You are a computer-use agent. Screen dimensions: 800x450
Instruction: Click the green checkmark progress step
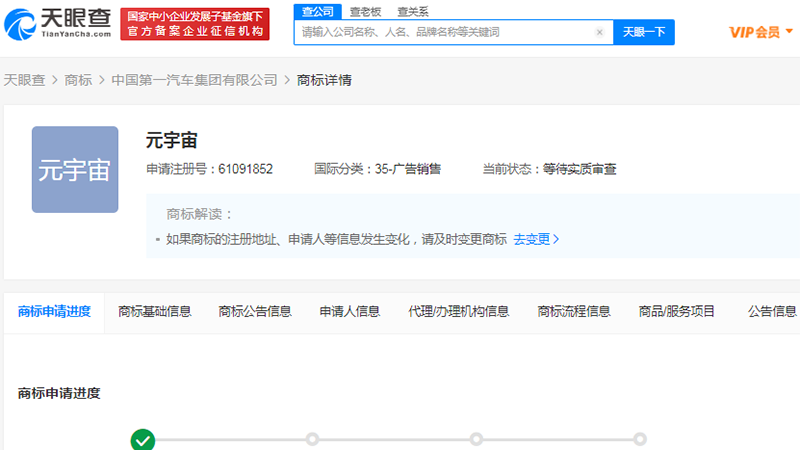click(x=143, y=439)
